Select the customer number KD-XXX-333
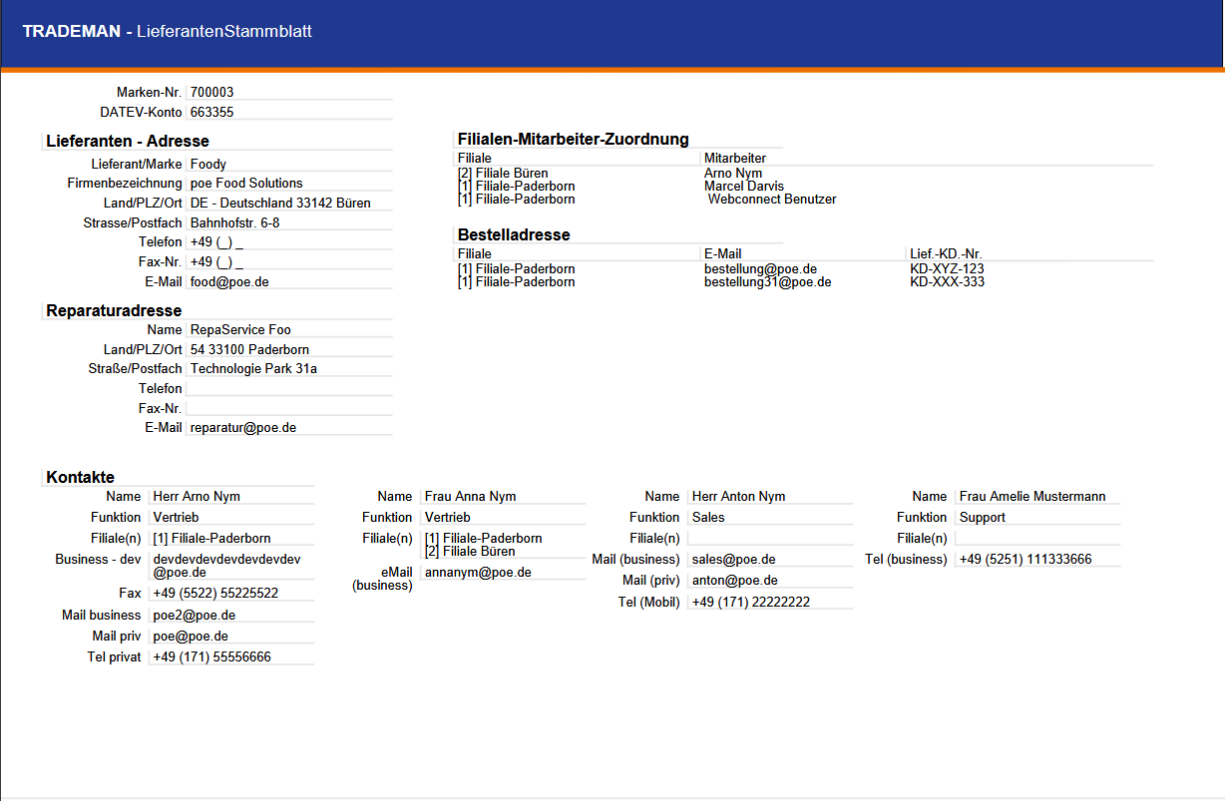Viewport: 1225px width, 801px height. click(947, 282)
